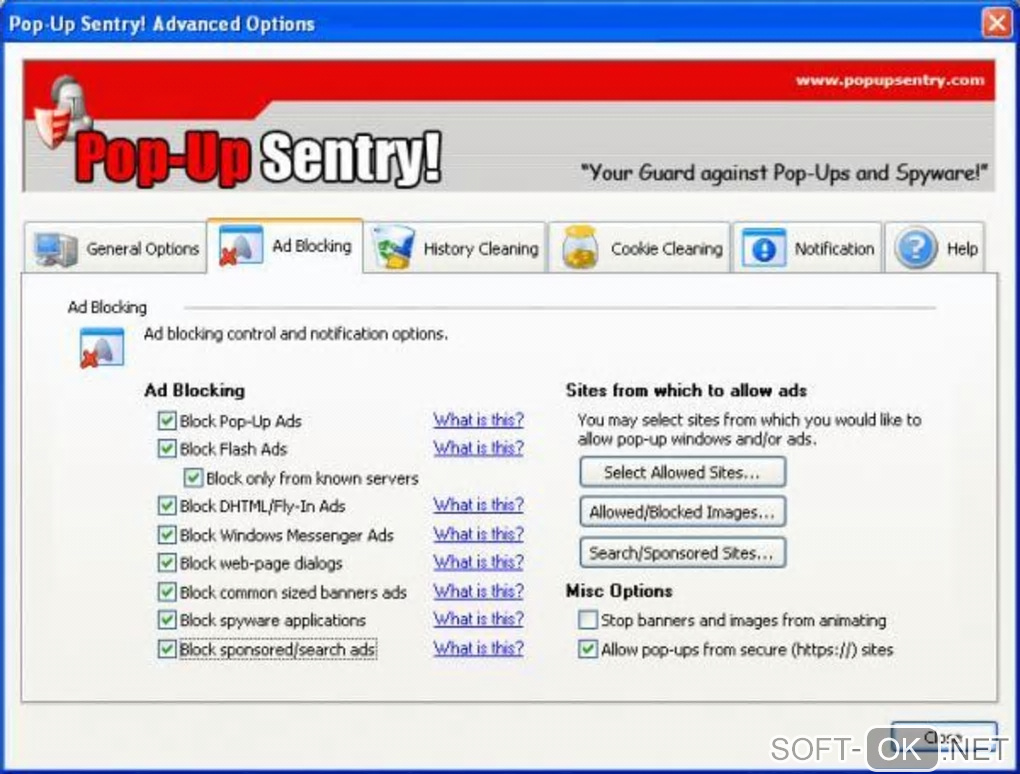Toggle Block only from known servers

(x=193, y=478)
